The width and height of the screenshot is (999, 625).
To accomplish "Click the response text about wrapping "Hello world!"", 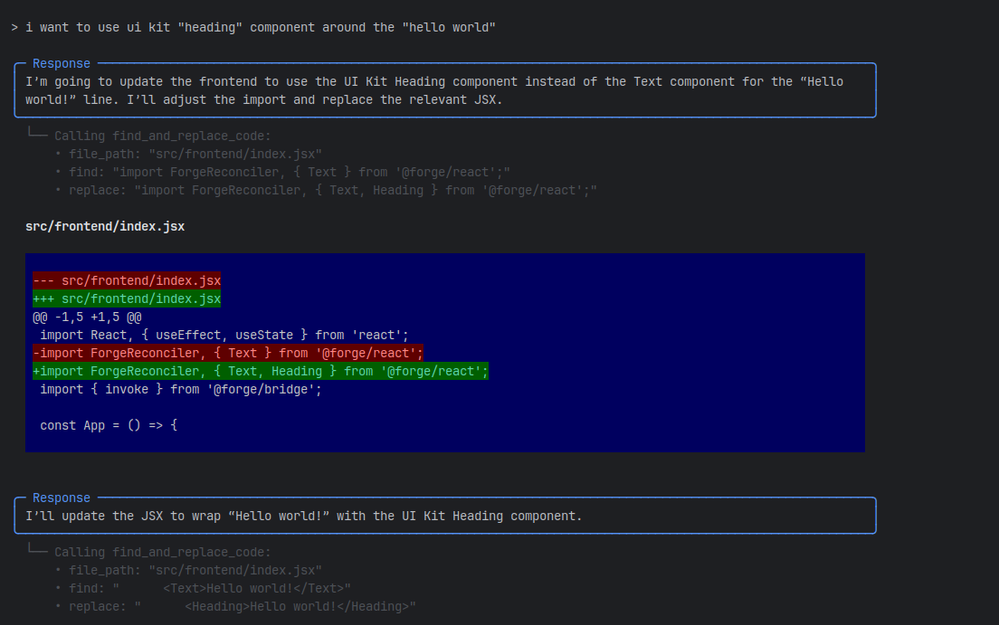I will point(304,516).
